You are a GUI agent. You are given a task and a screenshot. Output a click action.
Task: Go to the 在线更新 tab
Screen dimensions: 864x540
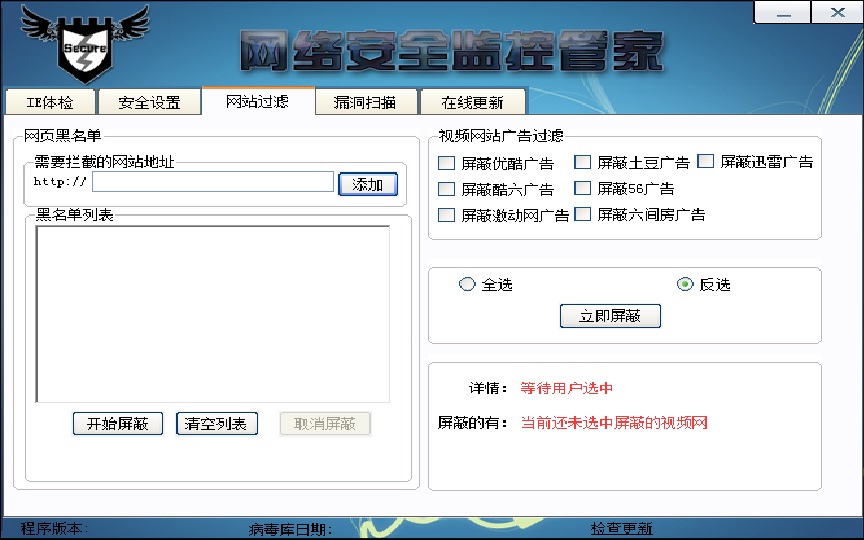pyautogui.click(x=472, y=102)
